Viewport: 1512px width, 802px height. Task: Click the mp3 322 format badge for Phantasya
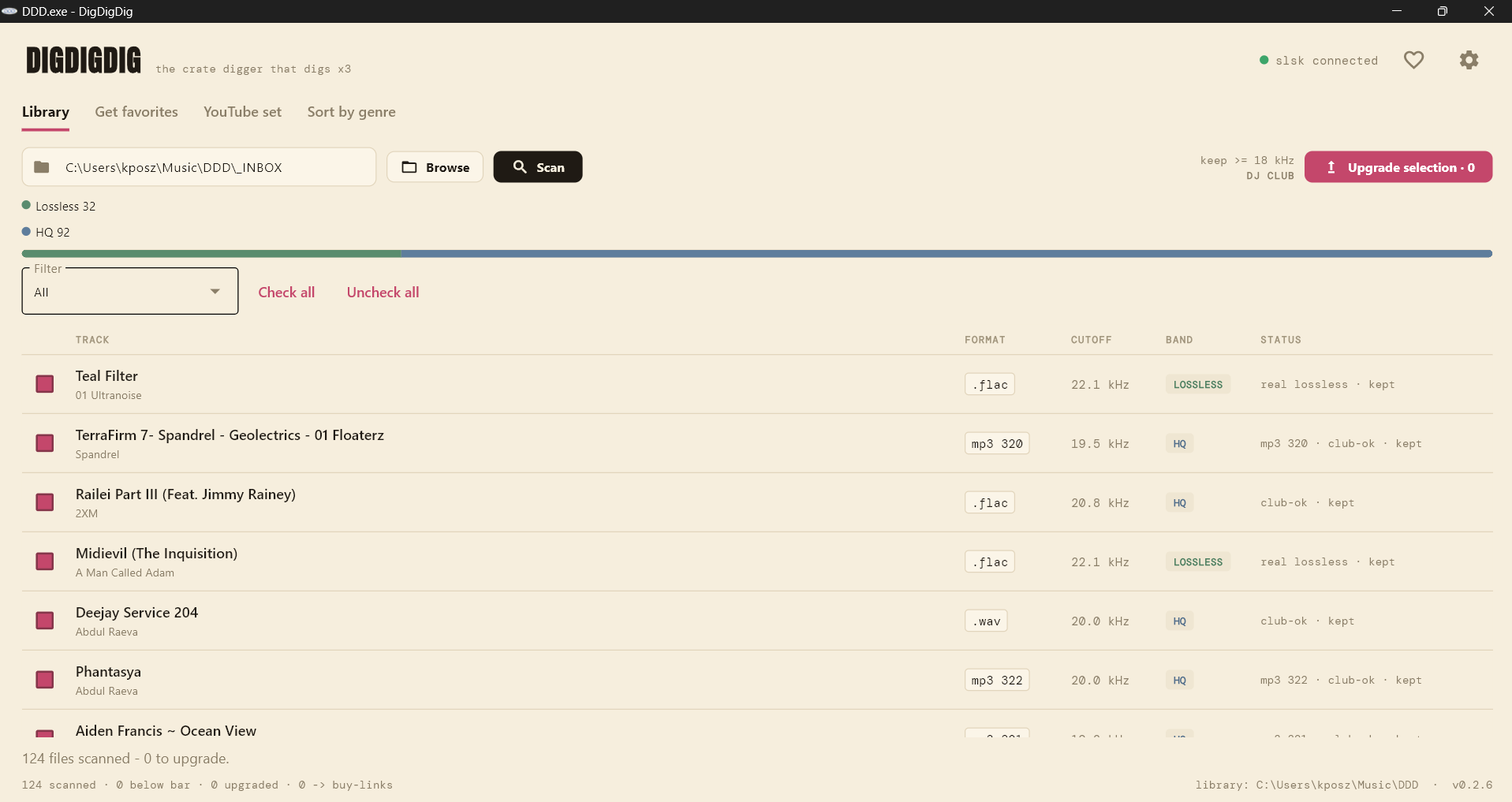tap(997, 680)
